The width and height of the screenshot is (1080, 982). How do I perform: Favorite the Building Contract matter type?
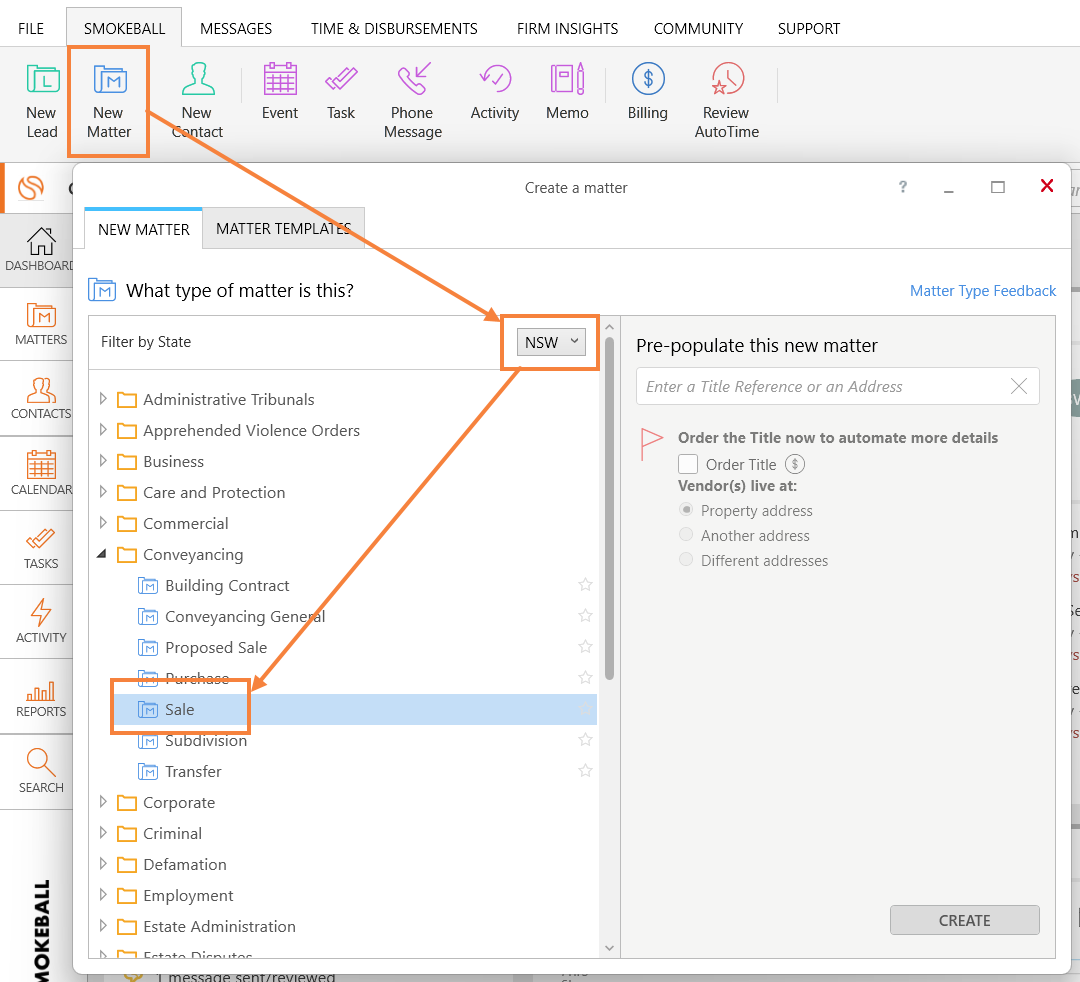click(x=585, y=585)
